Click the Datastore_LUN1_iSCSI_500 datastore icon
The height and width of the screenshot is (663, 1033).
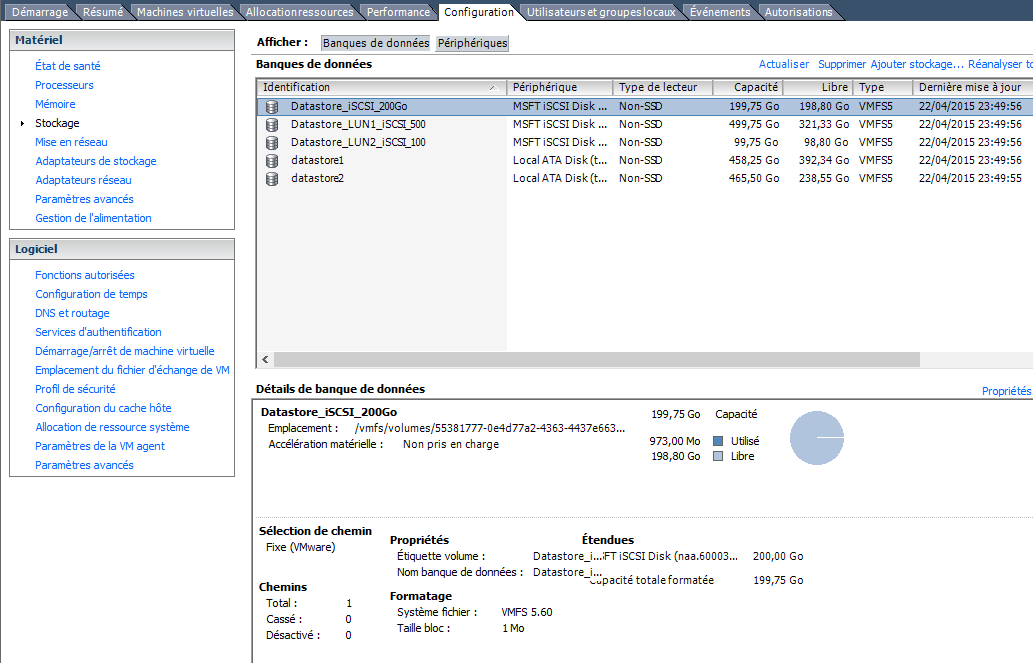click(x=271, y=125)
